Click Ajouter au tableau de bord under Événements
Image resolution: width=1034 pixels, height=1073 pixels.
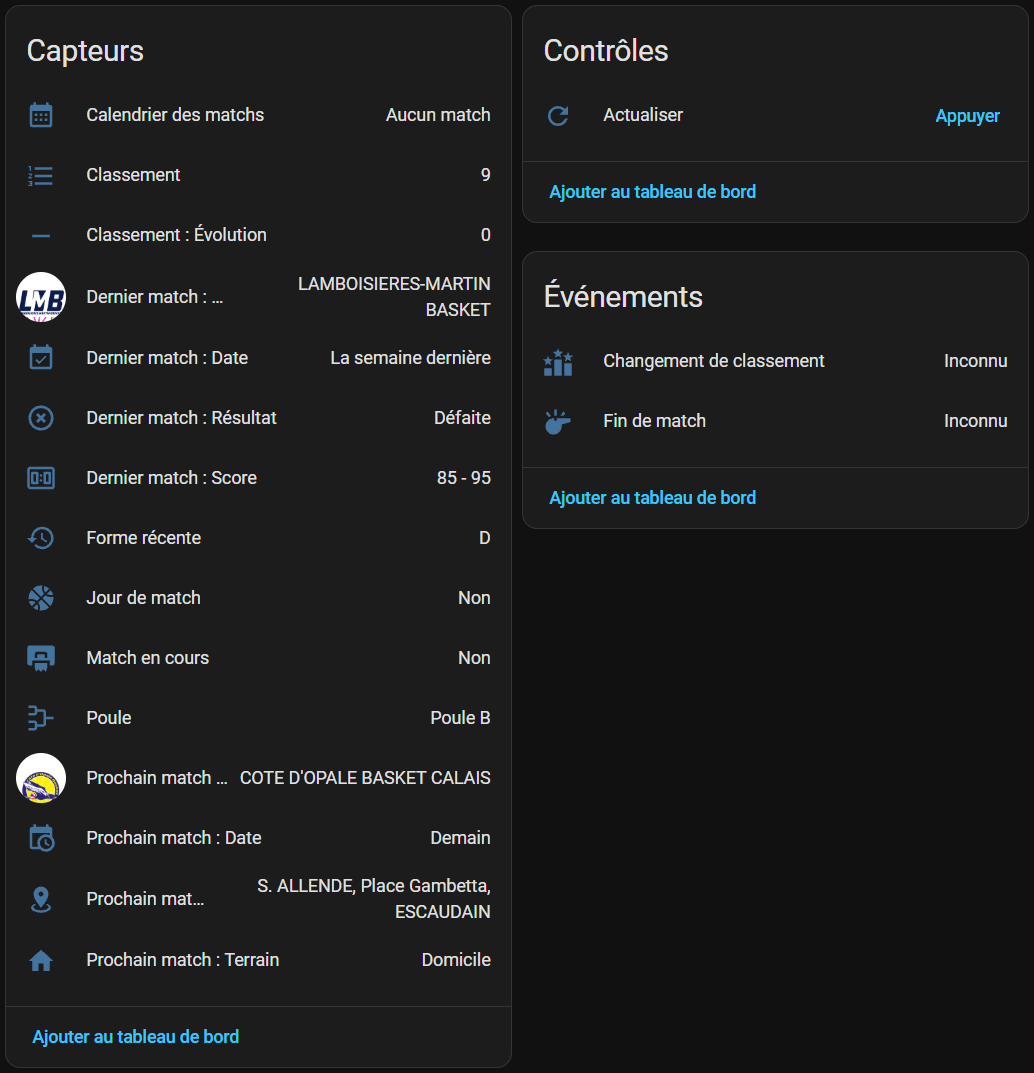click(652, 497)
